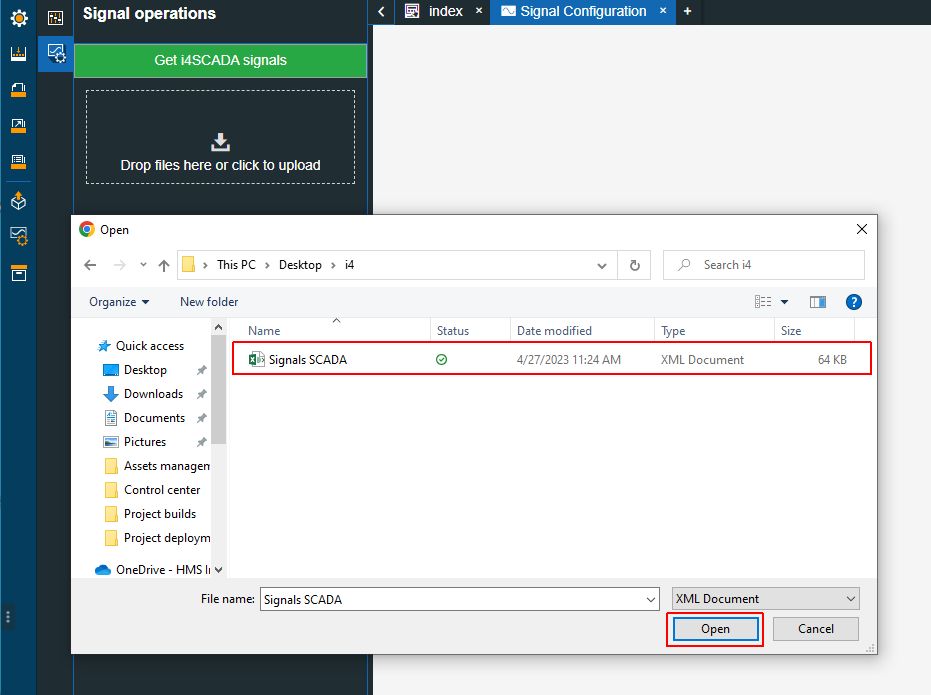Open the gear settings icon in the left sidebar
The height and width of the screenshot is (695, 931).
(x=19, y=18)
